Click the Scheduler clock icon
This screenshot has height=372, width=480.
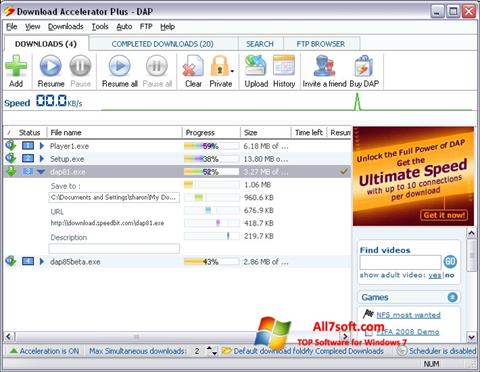[x=402, y=351]
